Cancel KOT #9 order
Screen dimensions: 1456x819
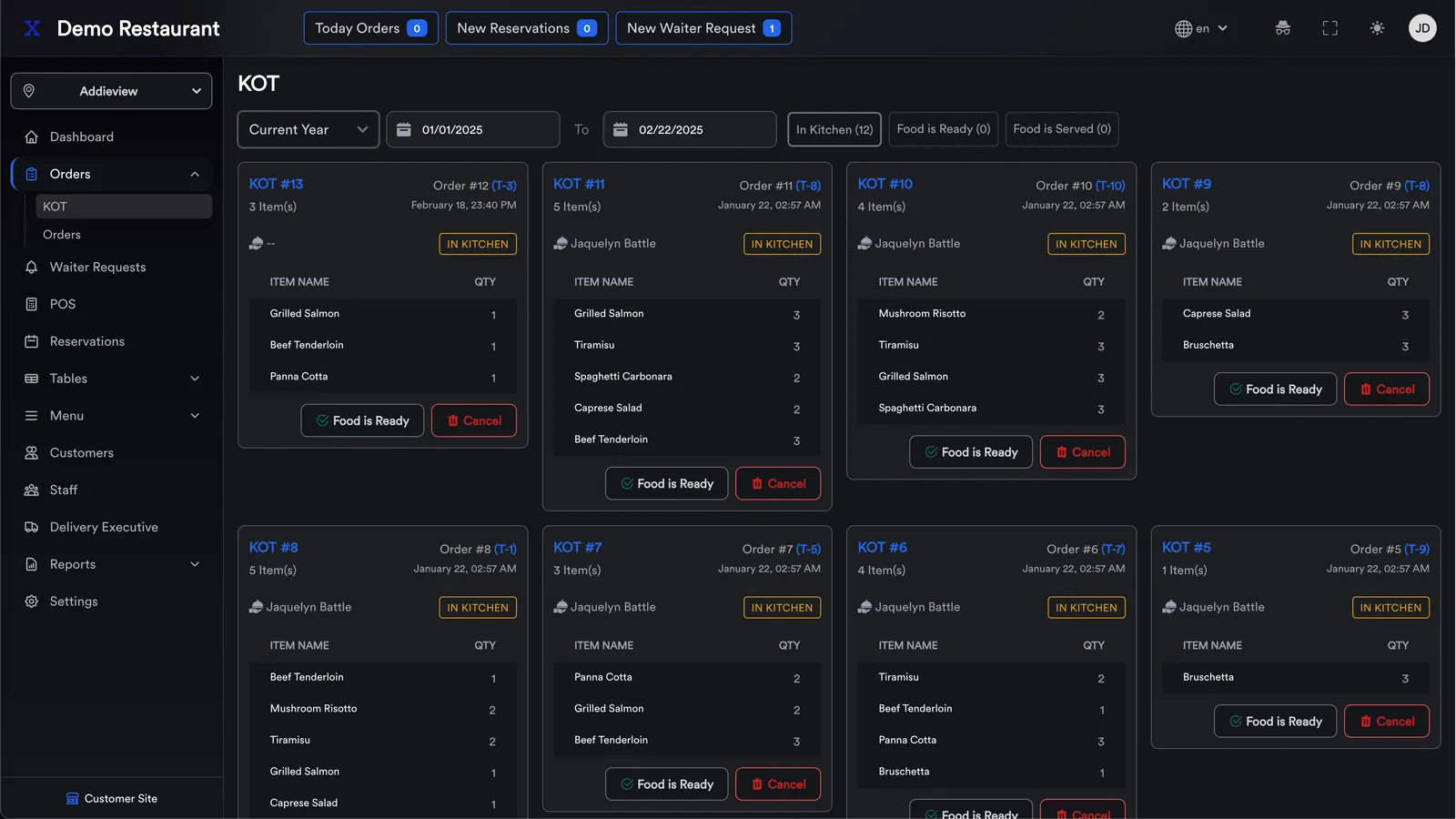pyautogui.click(x=1387, y=389)
